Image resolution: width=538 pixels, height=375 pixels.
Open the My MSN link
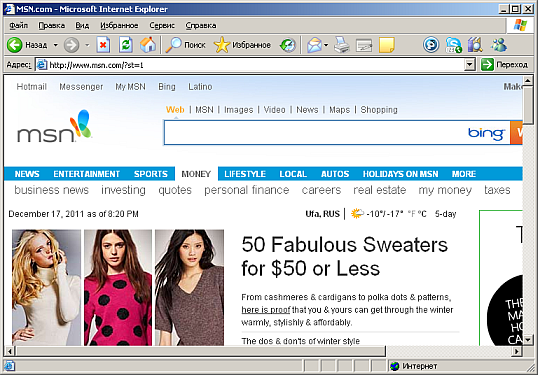tap(130, 87)
